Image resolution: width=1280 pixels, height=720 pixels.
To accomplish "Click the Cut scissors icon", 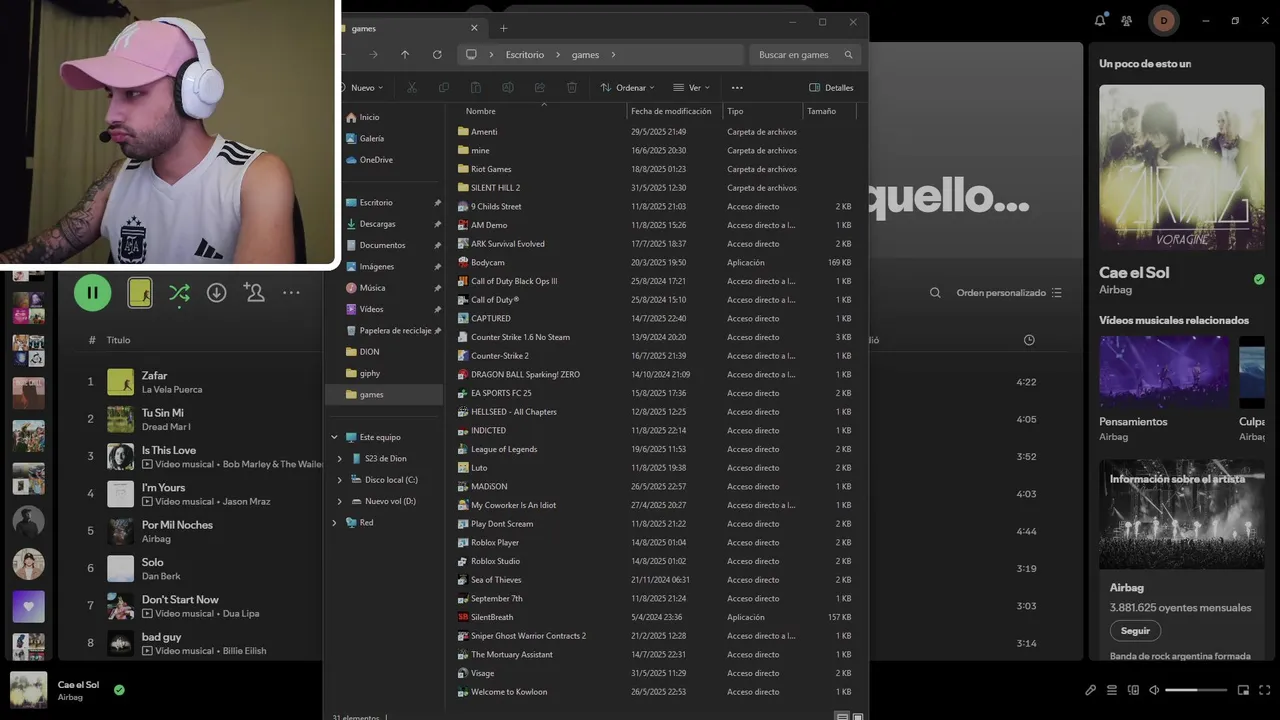I will pos(411,88).
